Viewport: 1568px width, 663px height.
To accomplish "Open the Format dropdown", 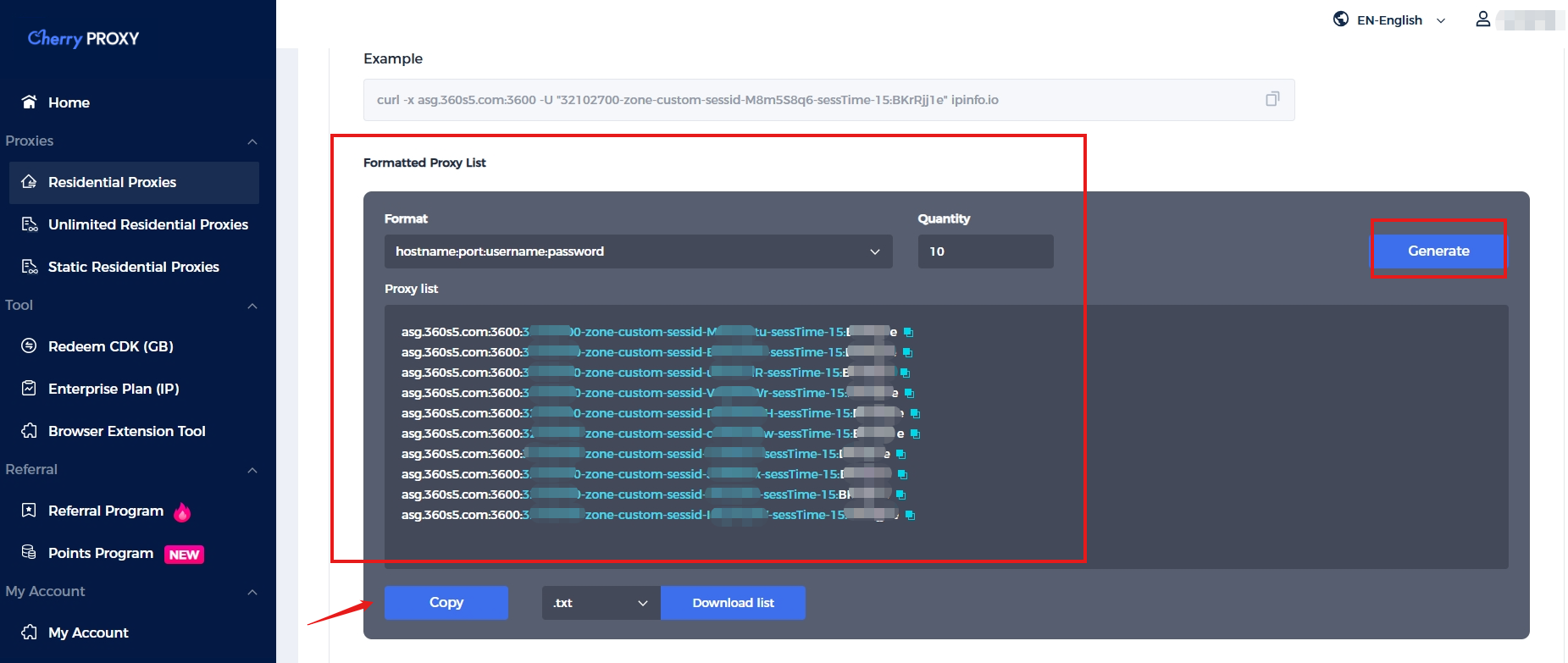I will pos(638,251).
